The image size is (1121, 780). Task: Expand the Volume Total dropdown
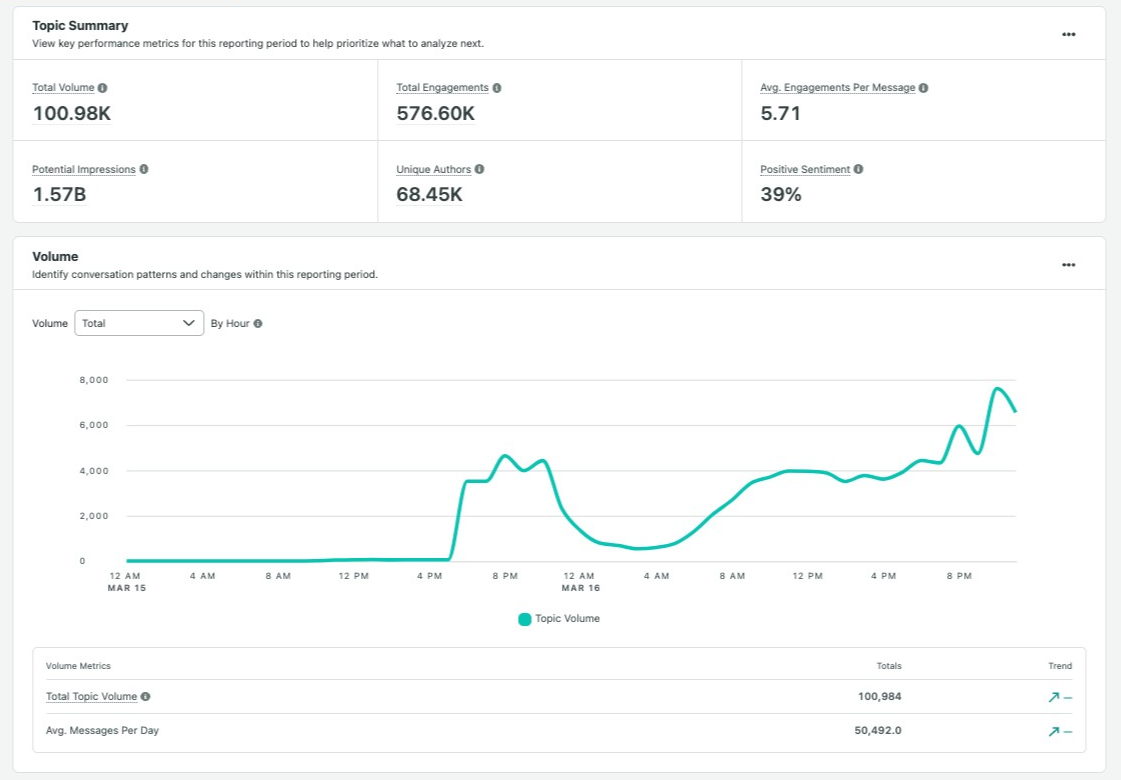(139, 323)
